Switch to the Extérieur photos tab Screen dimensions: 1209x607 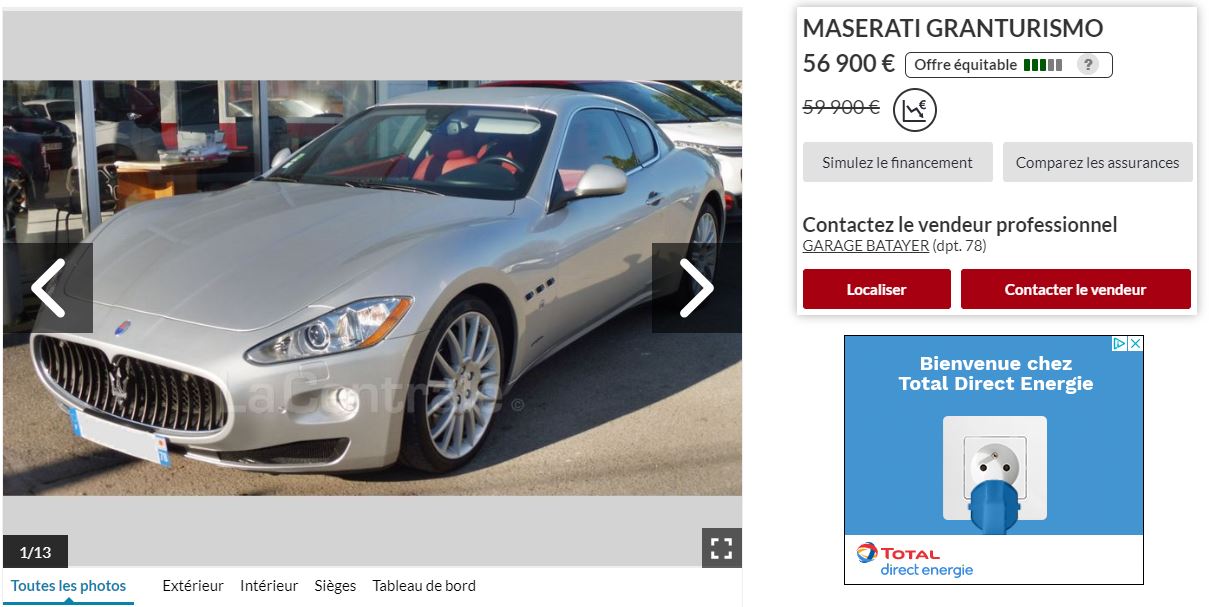coord(193,586)
